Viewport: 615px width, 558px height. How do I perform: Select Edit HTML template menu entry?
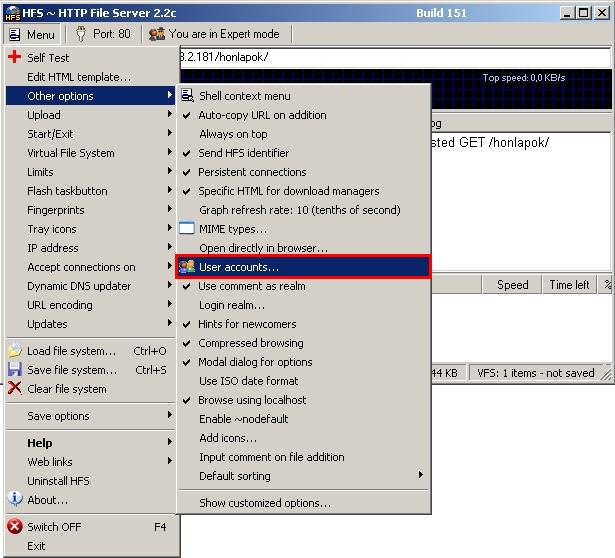[90, 77]
